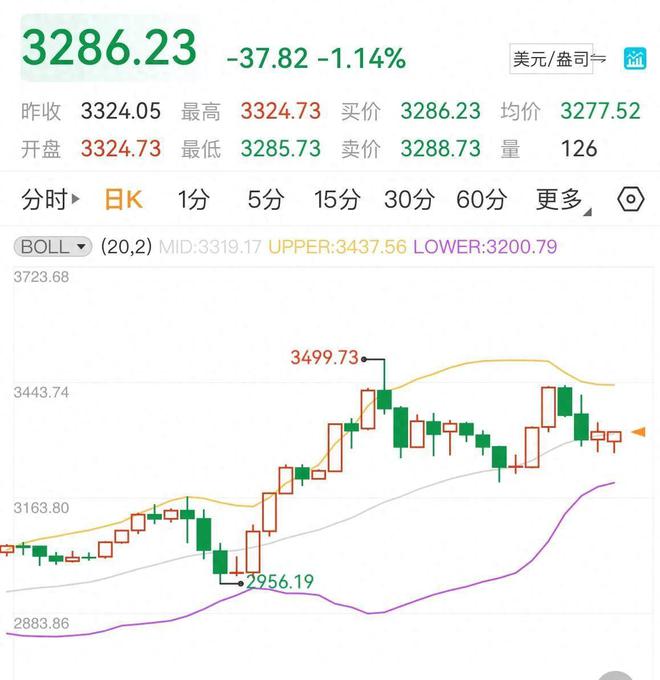Viewport: 660px width, 680px height.
Task: Select the 30分 timeframe tab
Action: (408, 200)
